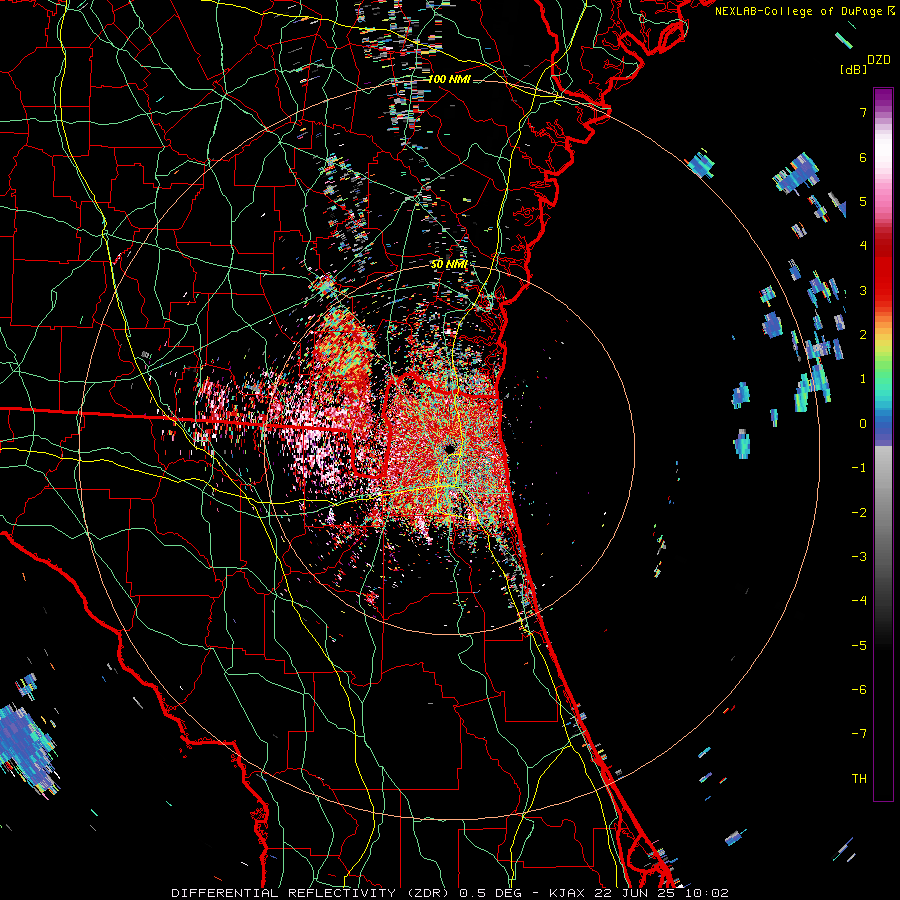Click the legend value 0 label
The width and height of the screenshot is (900, 900).
click(863, 424)
